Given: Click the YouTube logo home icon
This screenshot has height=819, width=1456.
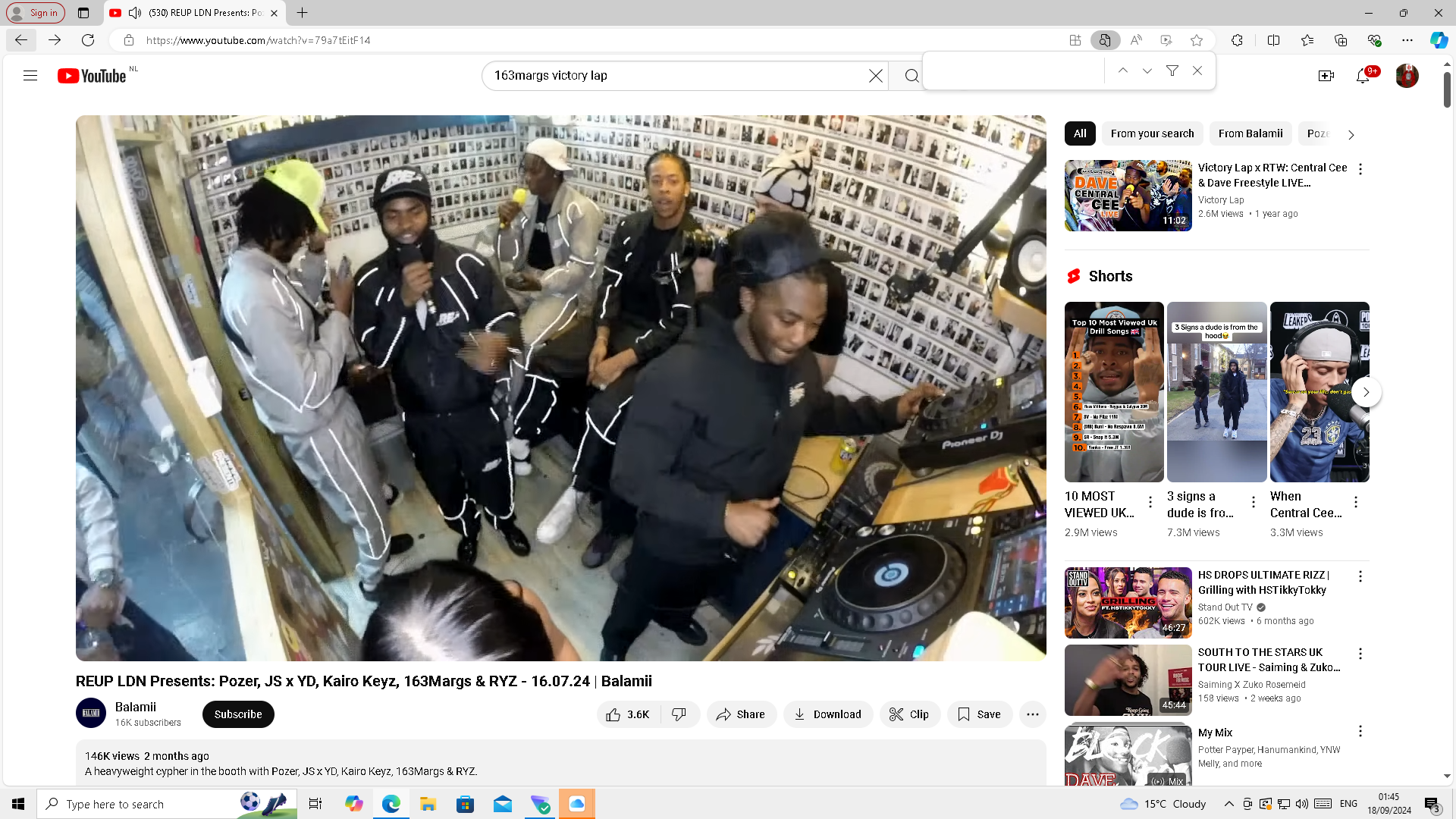Looking at the screenshot, I should click(x=92, y=76).
